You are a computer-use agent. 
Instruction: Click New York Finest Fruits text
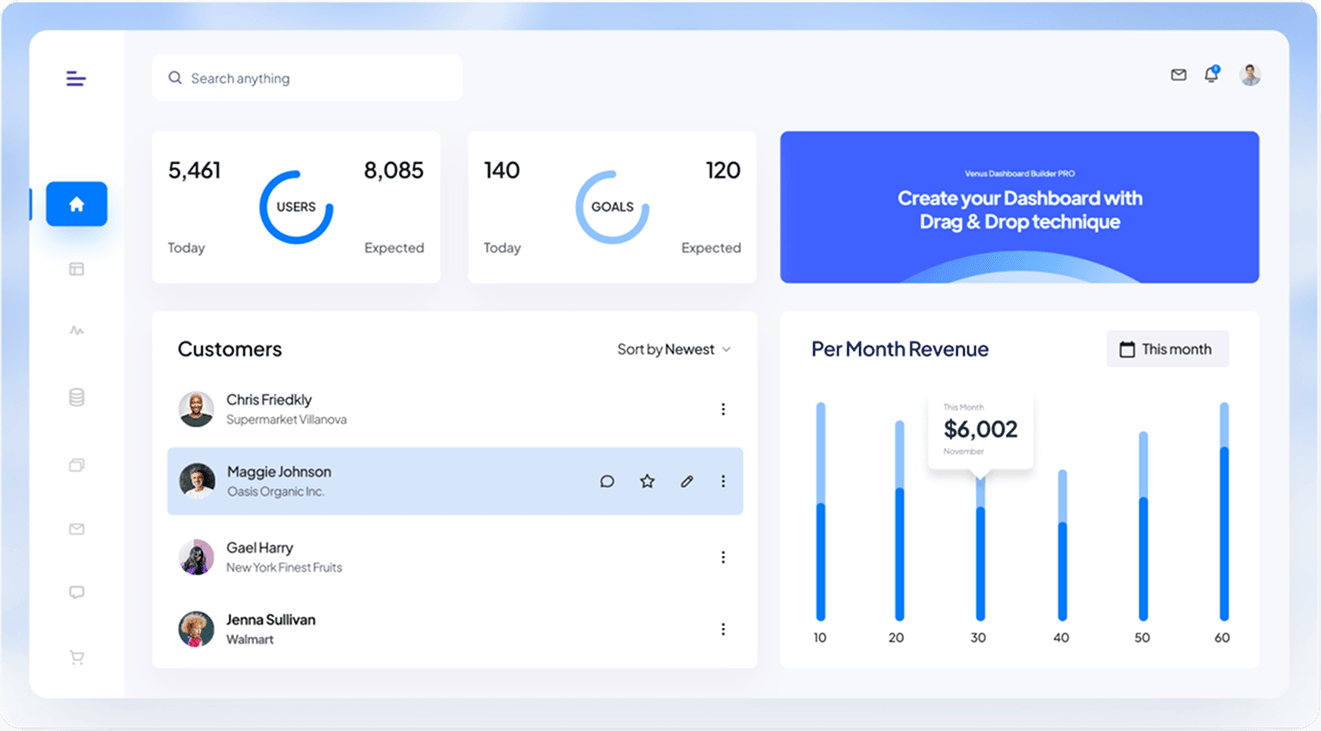284,568
